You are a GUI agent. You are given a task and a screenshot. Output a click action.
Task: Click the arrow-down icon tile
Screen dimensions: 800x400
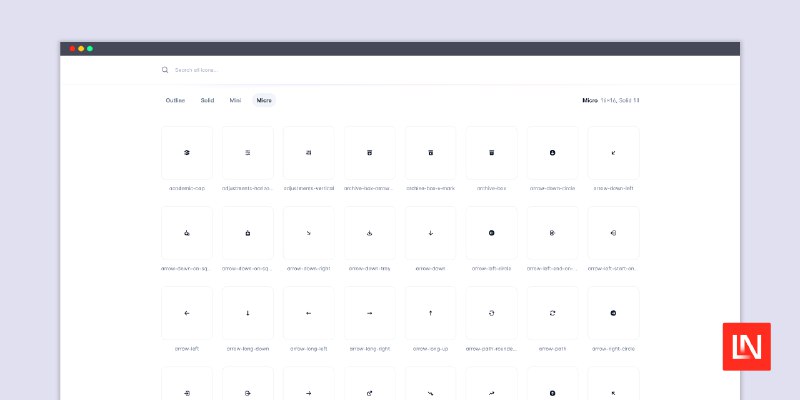click(x=431, y=233)
